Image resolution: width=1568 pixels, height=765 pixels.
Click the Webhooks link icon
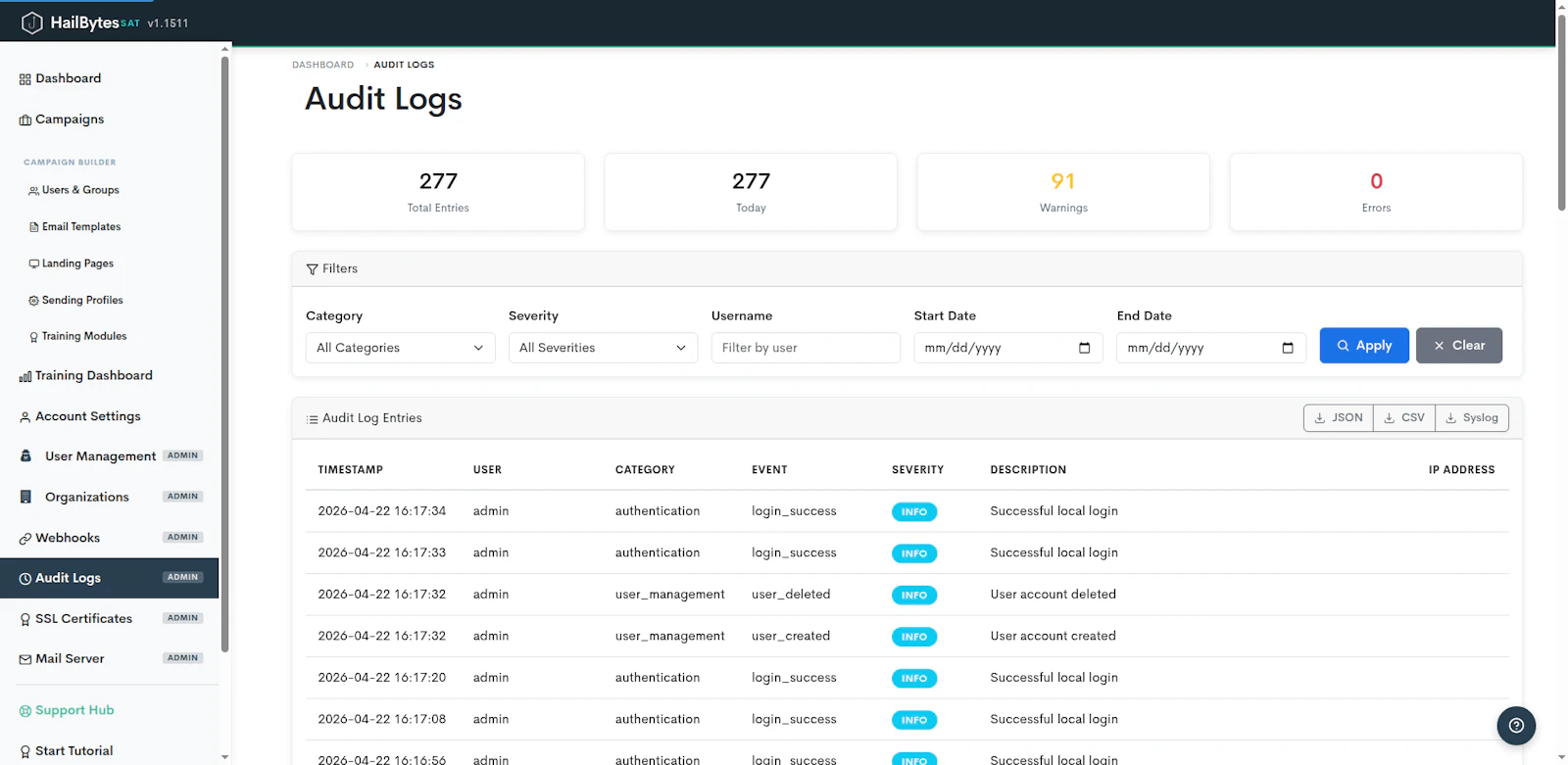(25, 539)
